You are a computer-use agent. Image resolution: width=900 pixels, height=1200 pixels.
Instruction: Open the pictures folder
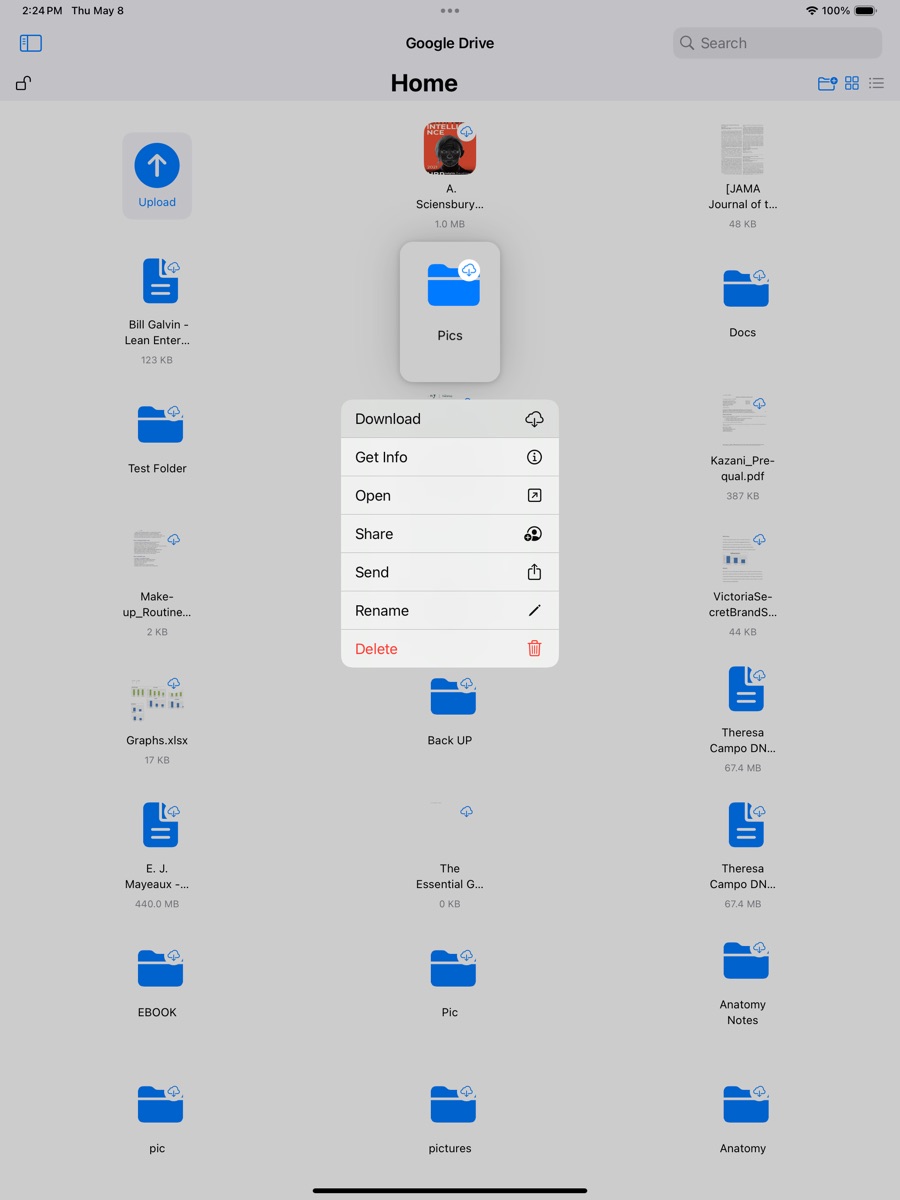click(x=453, y=1104)
